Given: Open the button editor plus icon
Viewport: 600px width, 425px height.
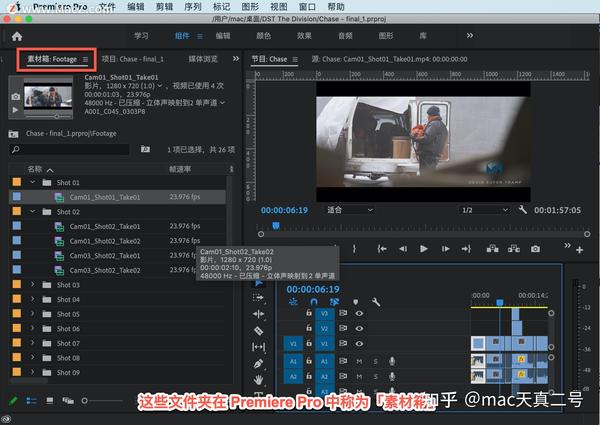Looking at the screenshot, I should point(579,250).
